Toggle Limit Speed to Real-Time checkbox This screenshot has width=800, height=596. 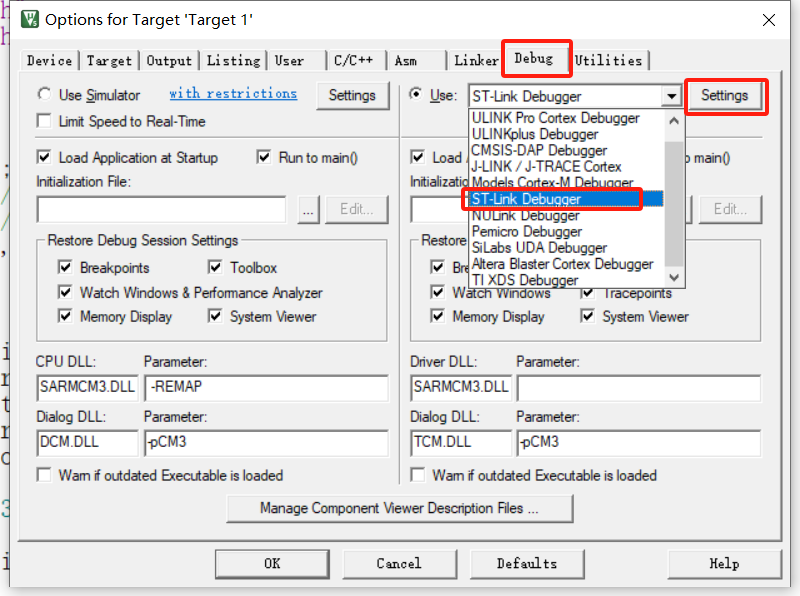tap(44, 121)
